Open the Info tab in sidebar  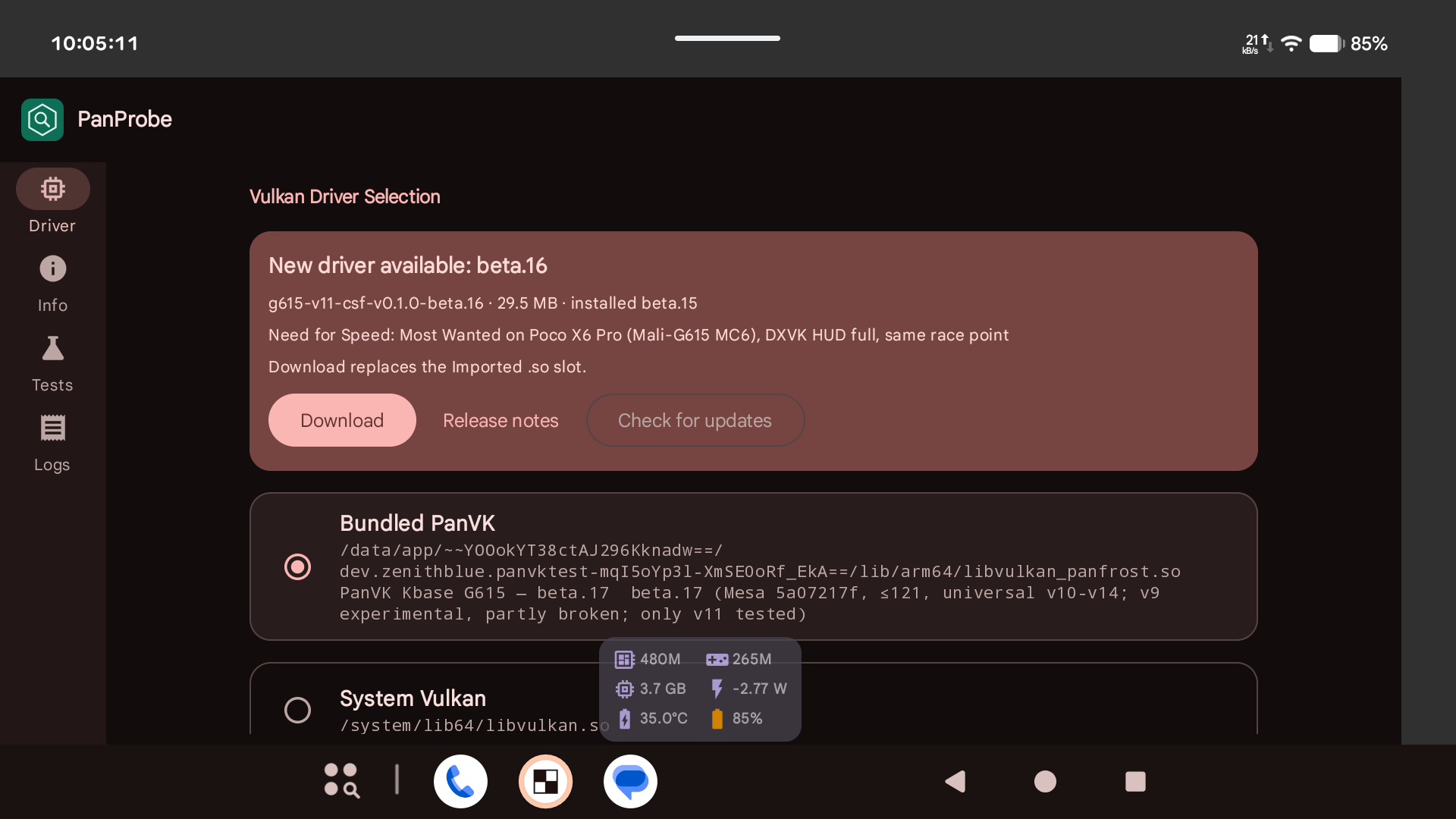tap(52, 283)
